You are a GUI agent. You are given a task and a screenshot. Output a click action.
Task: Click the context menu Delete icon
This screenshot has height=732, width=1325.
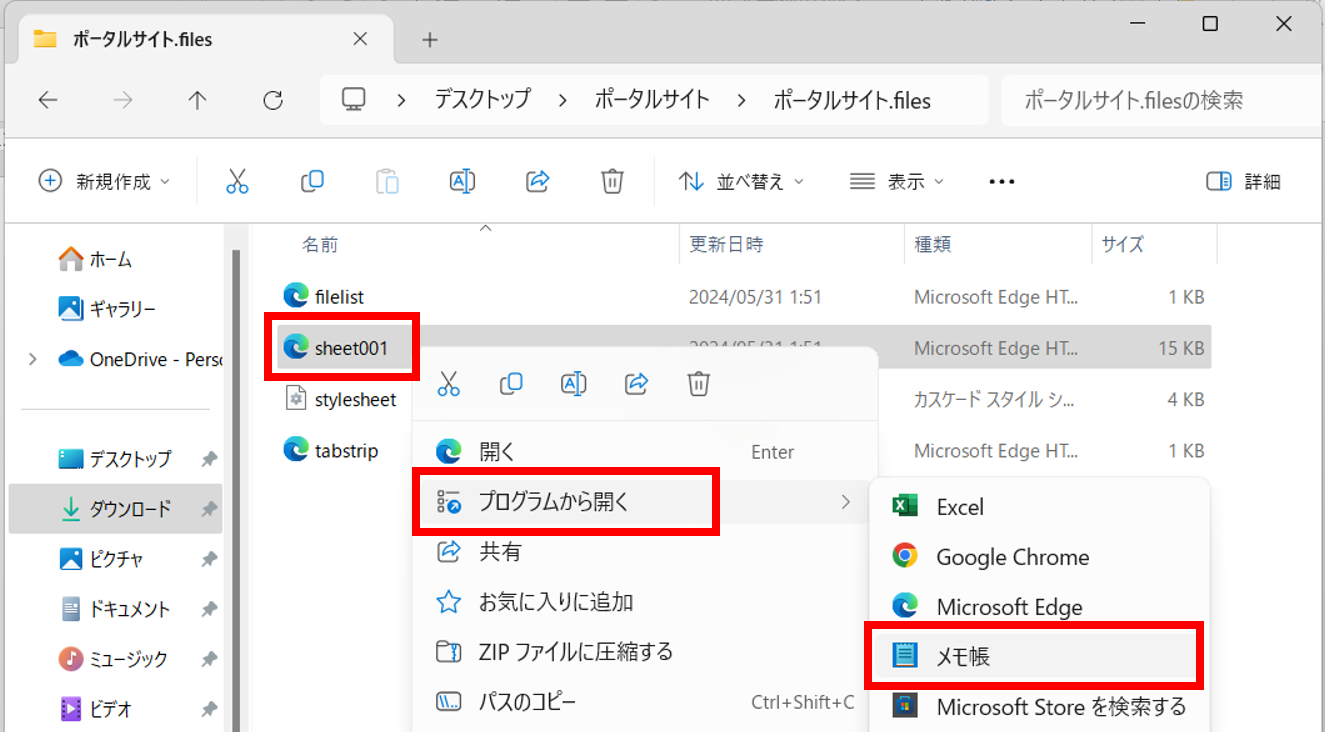tap(699, 384)
